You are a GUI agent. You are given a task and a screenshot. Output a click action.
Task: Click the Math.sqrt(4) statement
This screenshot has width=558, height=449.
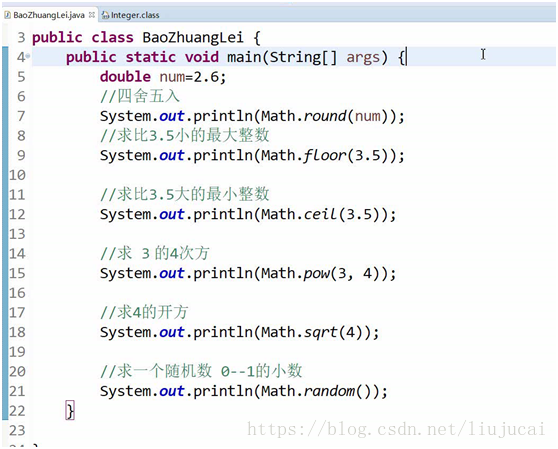pos(239,332)
